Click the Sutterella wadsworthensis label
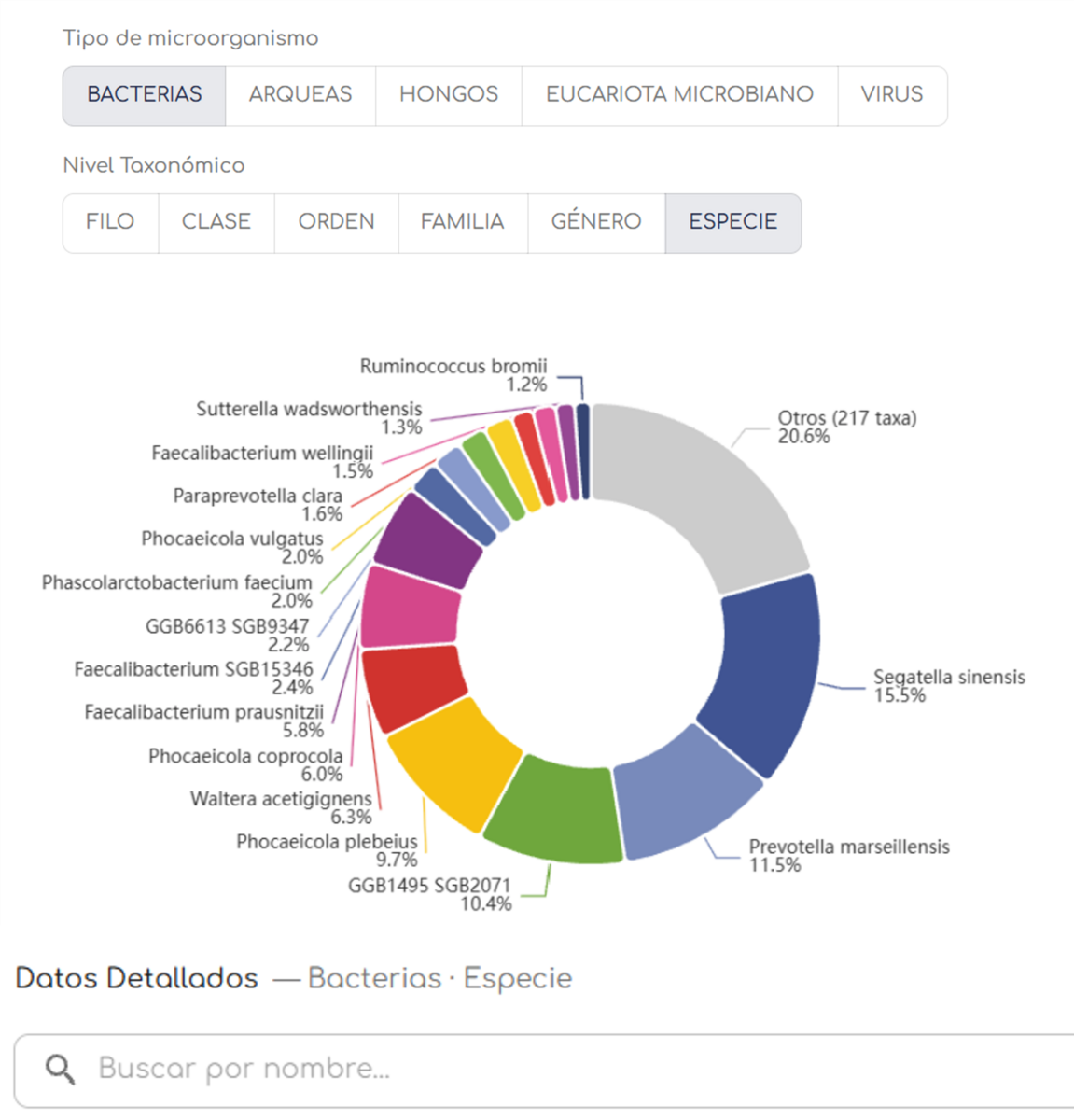 pos(309,417)
